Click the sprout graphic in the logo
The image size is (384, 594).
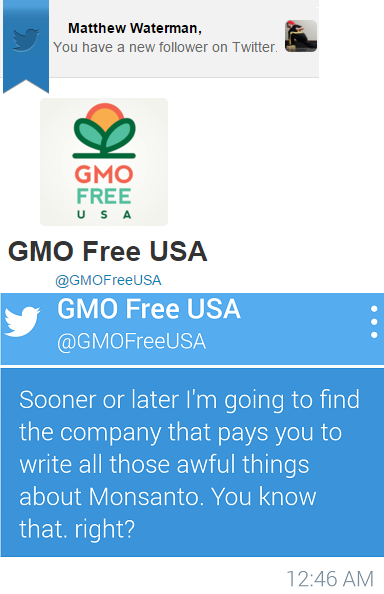click(104, 131)
